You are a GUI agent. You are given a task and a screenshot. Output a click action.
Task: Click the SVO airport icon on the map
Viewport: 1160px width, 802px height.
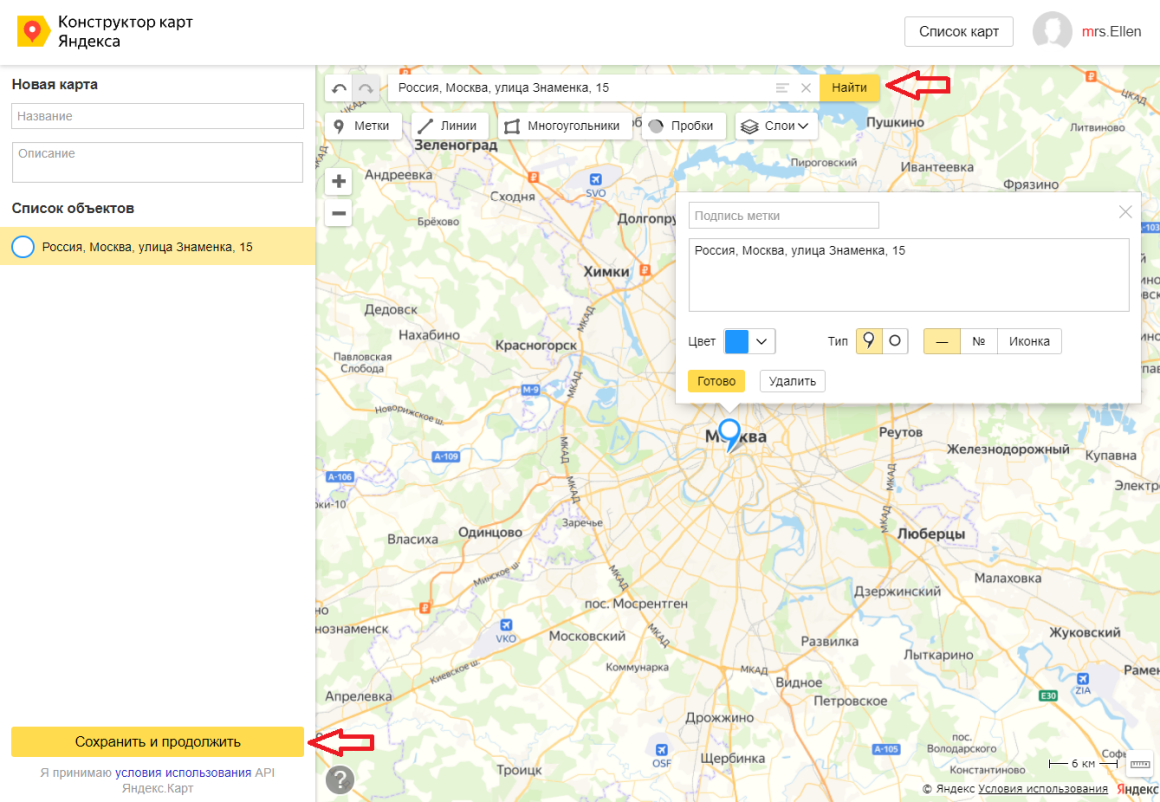tap(596, 180)
